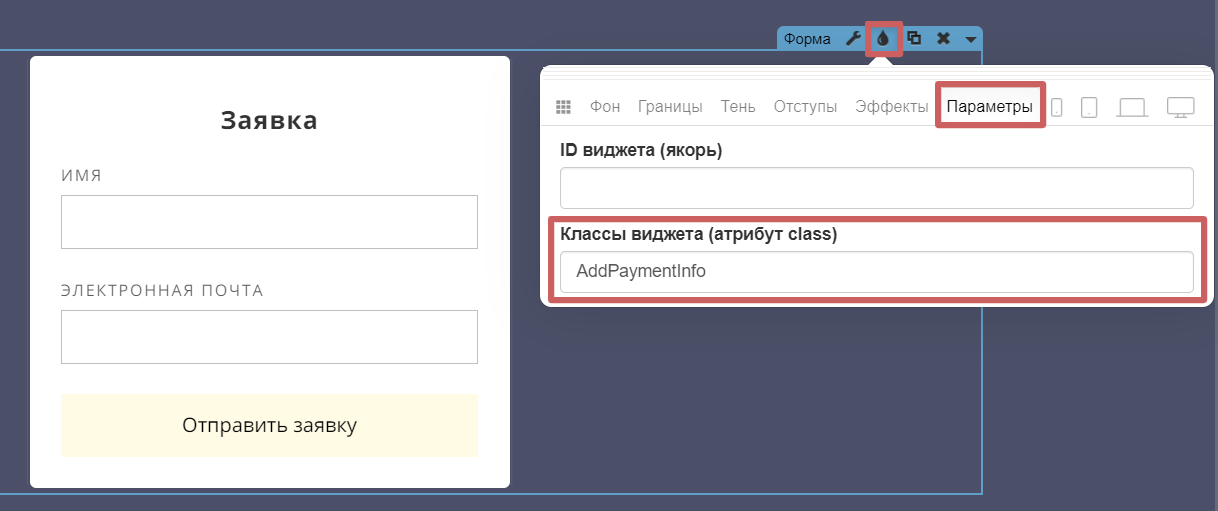Switch to the Тень tab
The height and width of the screenshot is (511, 1218).
(x=738, y=107)
